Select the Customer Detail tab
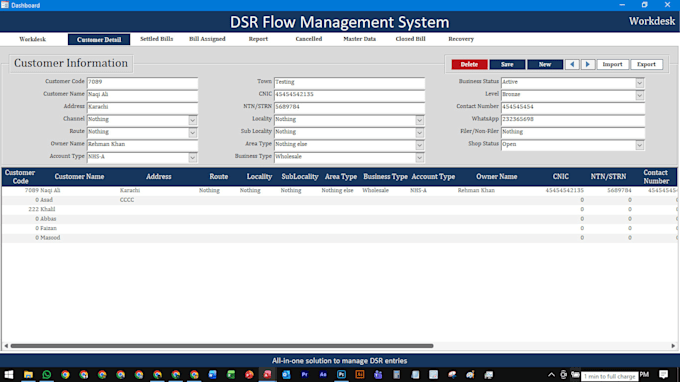This screenshot has width=680, height=382. (99, 39)
